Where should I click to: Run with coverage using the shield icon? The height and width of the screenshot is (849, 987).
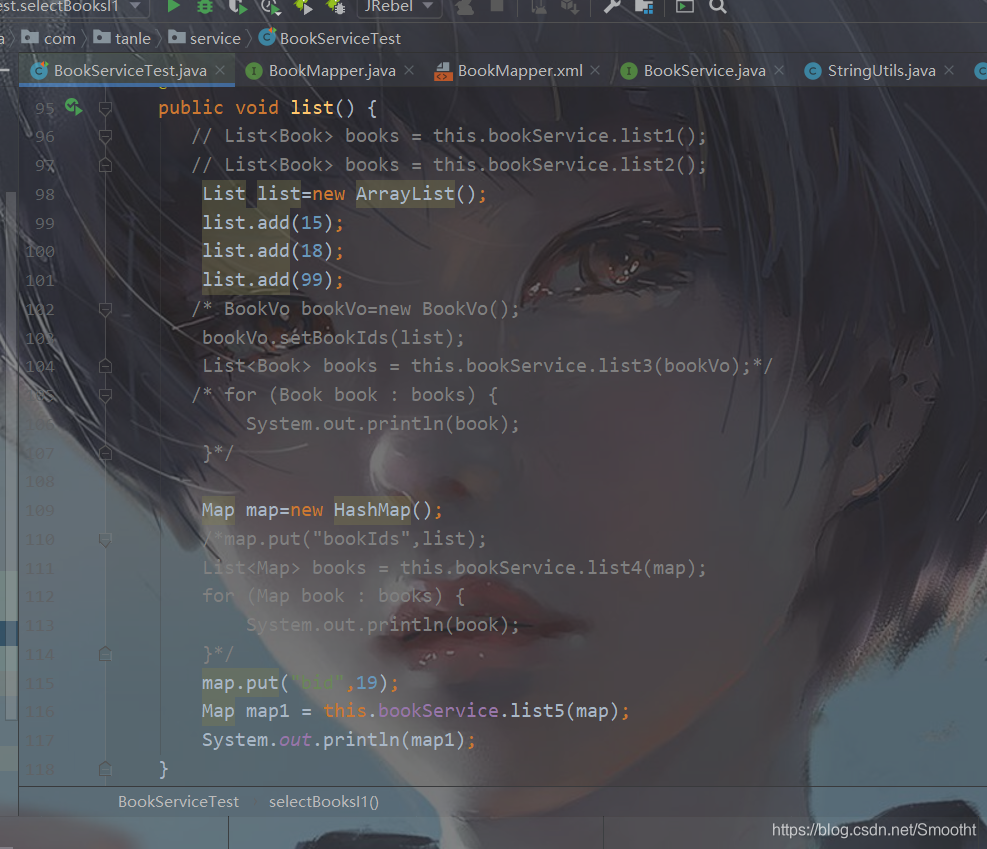[x=237, y=6]
